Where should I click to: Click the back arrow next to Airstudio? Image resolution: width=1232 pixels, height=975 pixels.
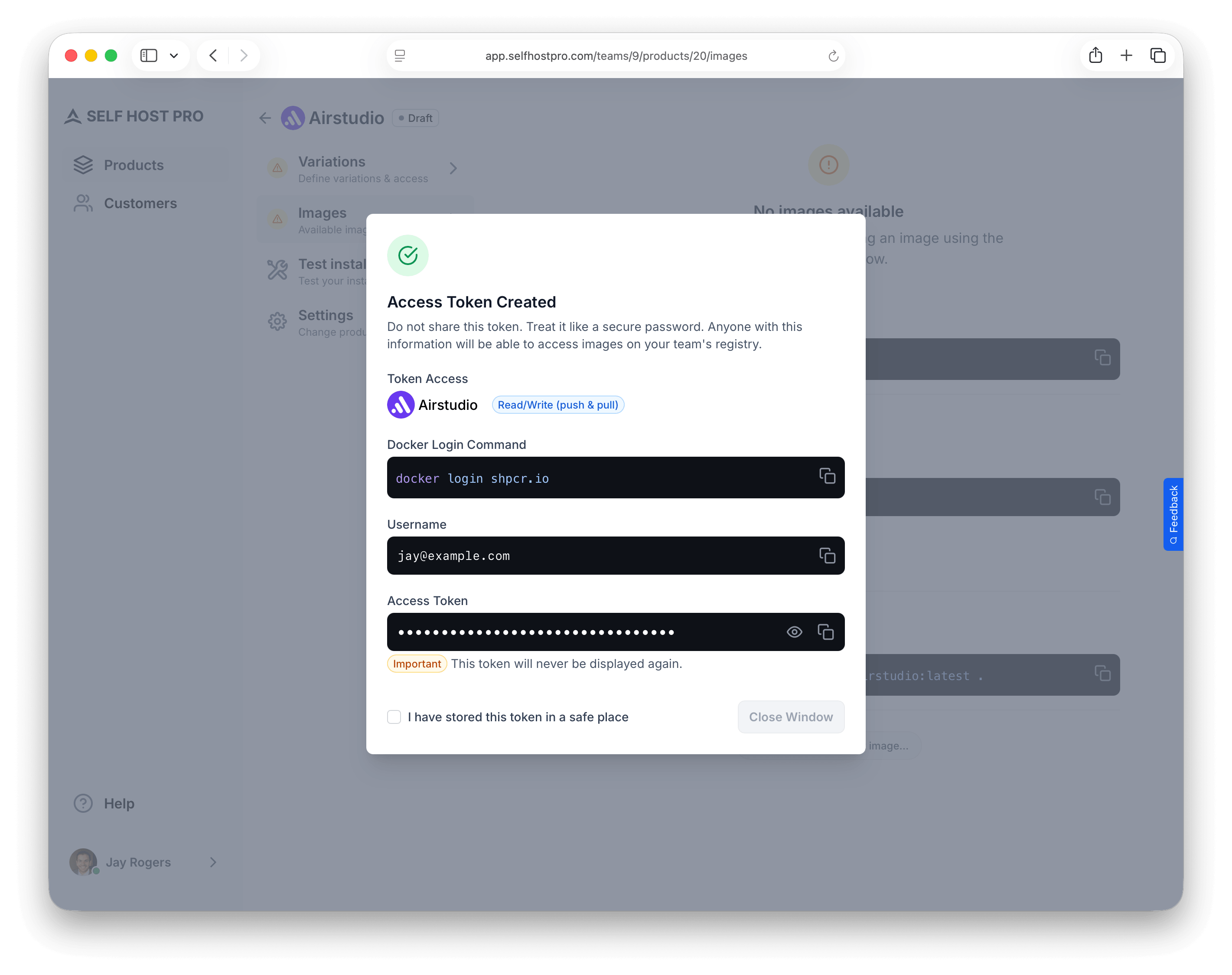coord(265,118)
